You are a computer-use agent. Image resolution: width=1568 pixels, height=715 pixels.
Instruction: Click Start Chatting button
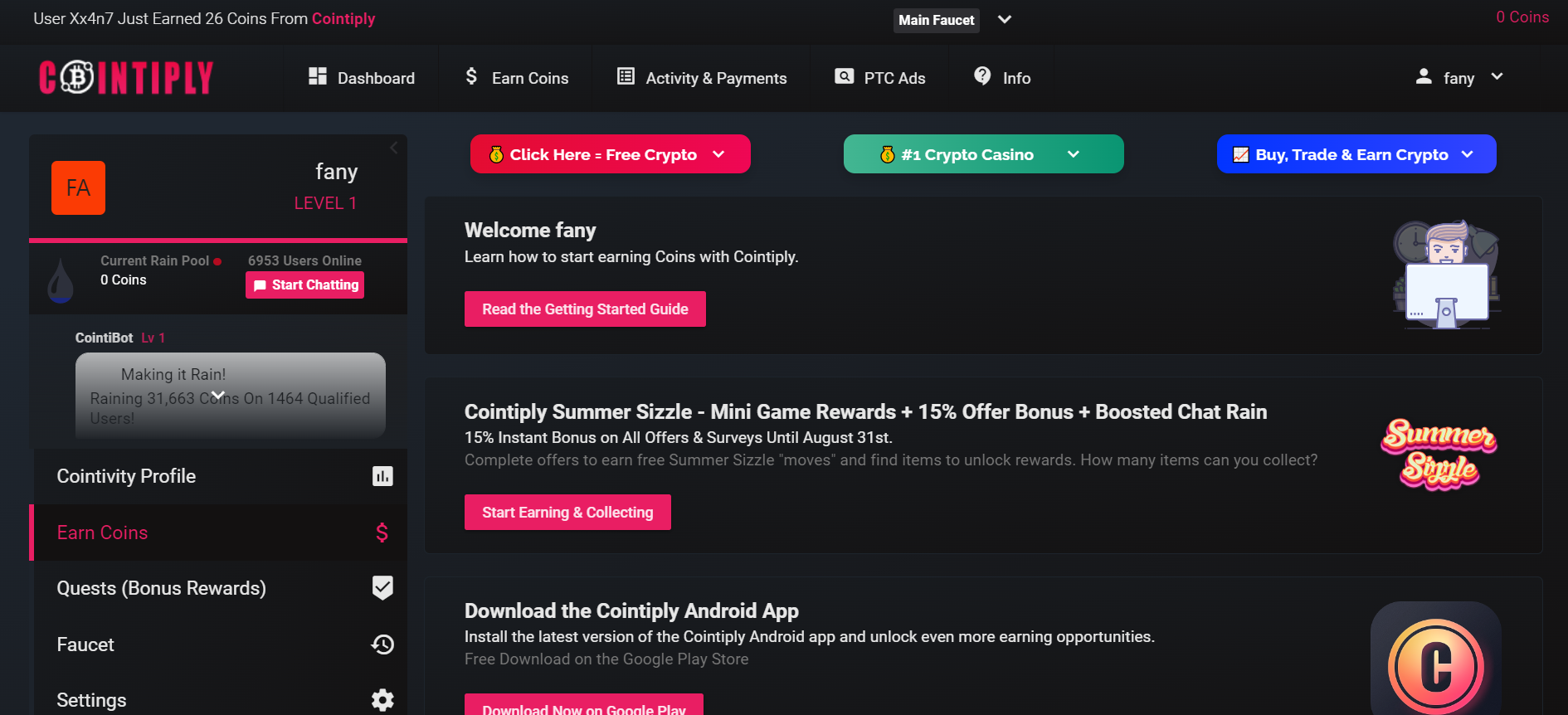click(x=305, y=285)
